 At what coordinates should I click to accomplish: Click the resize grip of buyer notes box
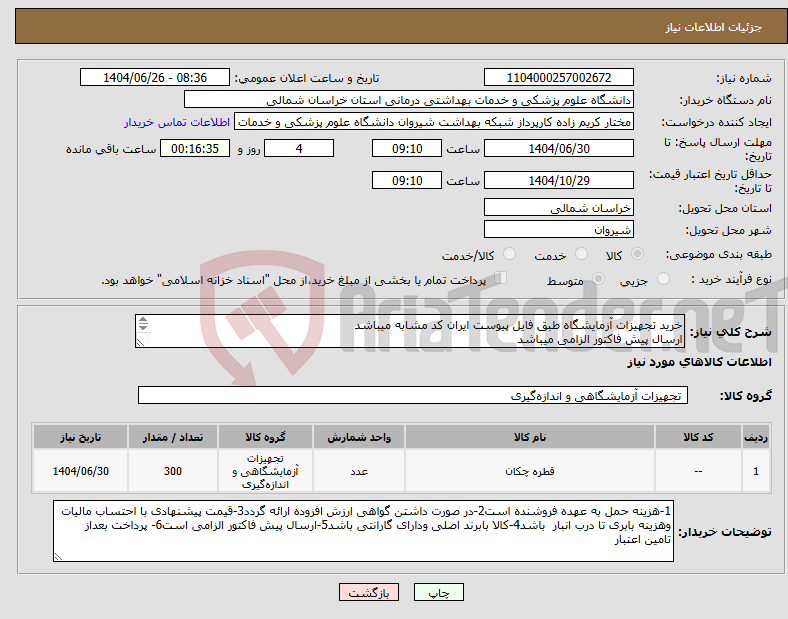58,556
